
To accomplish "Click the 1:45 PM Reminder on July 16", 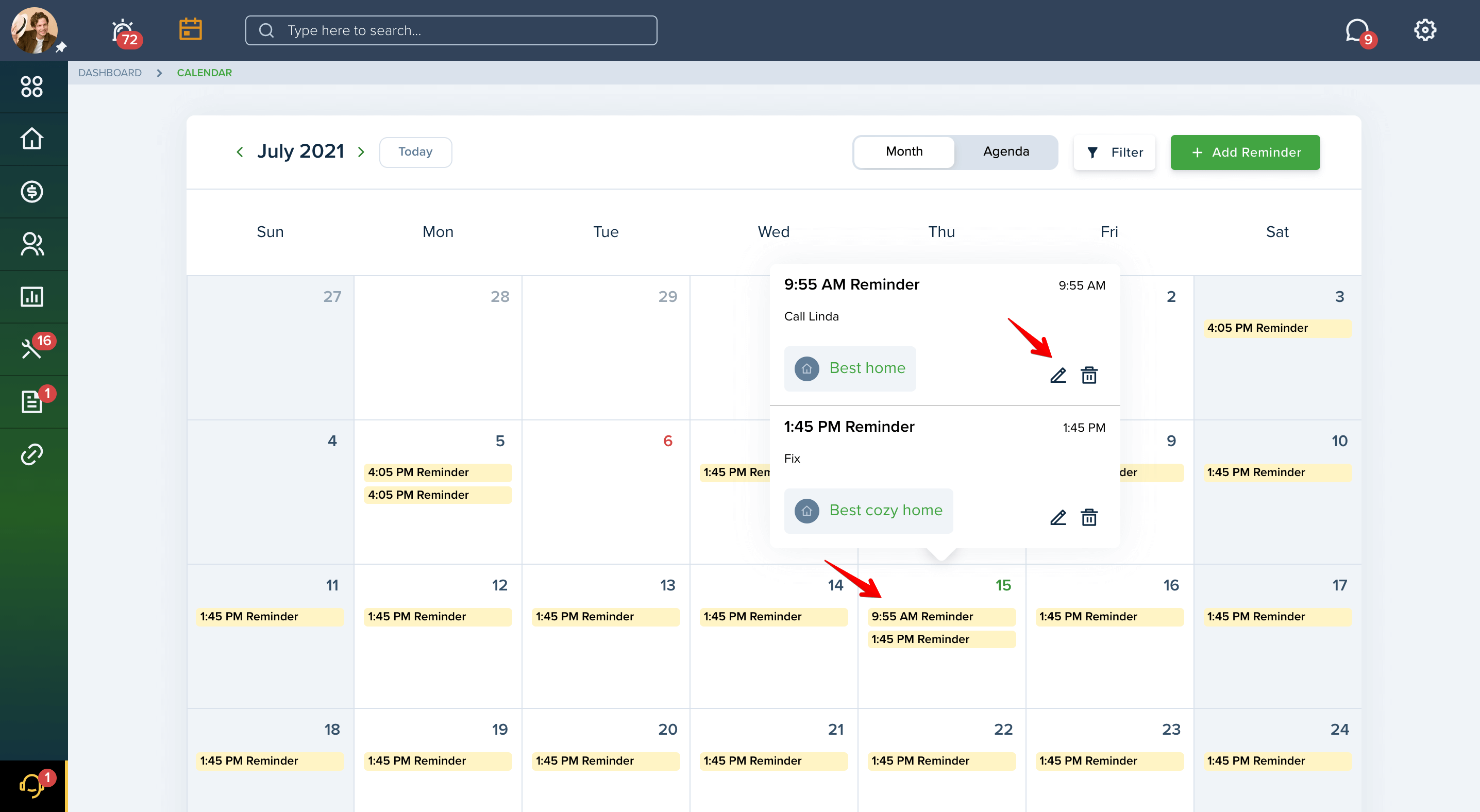I will pyautogui.click(x=1109, y=617).
